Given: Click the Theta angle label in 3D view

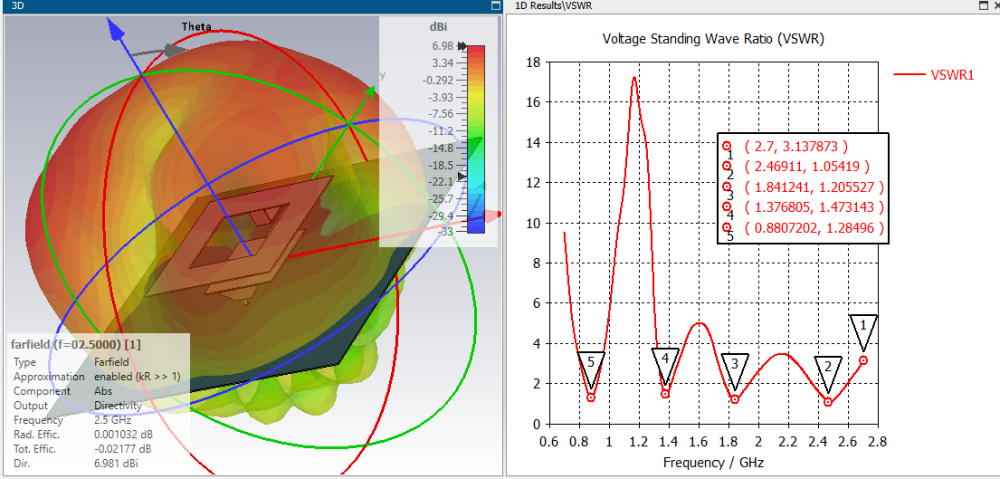Looking at the screenshot, I should point(196,26).
